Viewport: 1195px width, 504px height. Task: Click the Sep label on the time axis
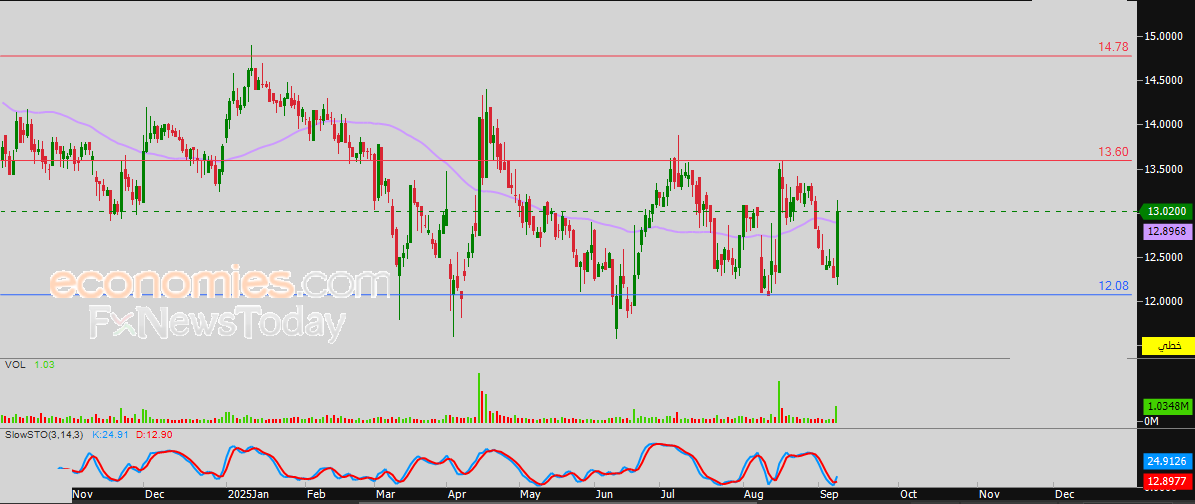point(830,494)
